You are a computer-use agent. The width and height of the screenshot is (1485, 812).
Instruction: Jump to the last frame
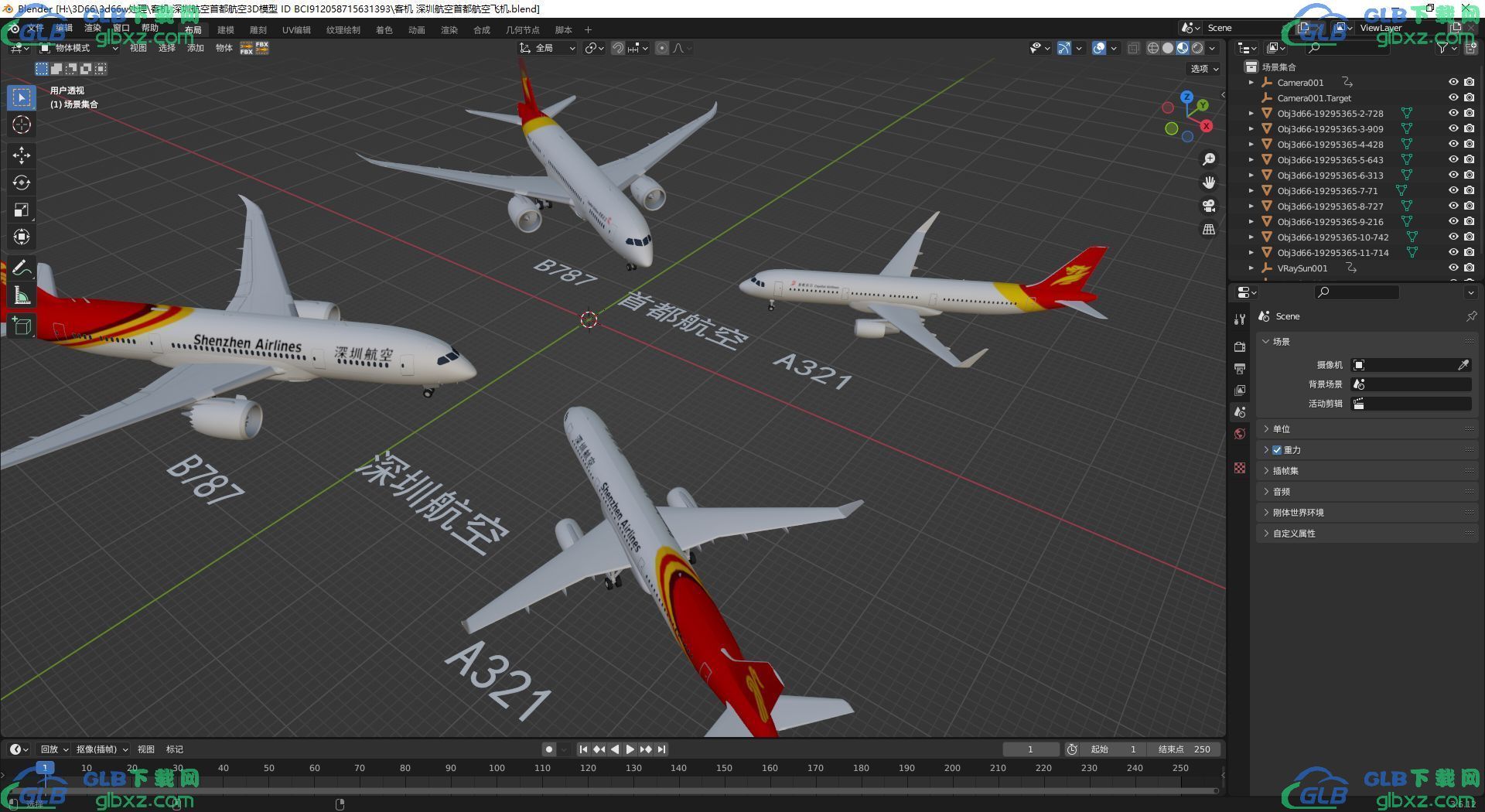tap(661, 749)
